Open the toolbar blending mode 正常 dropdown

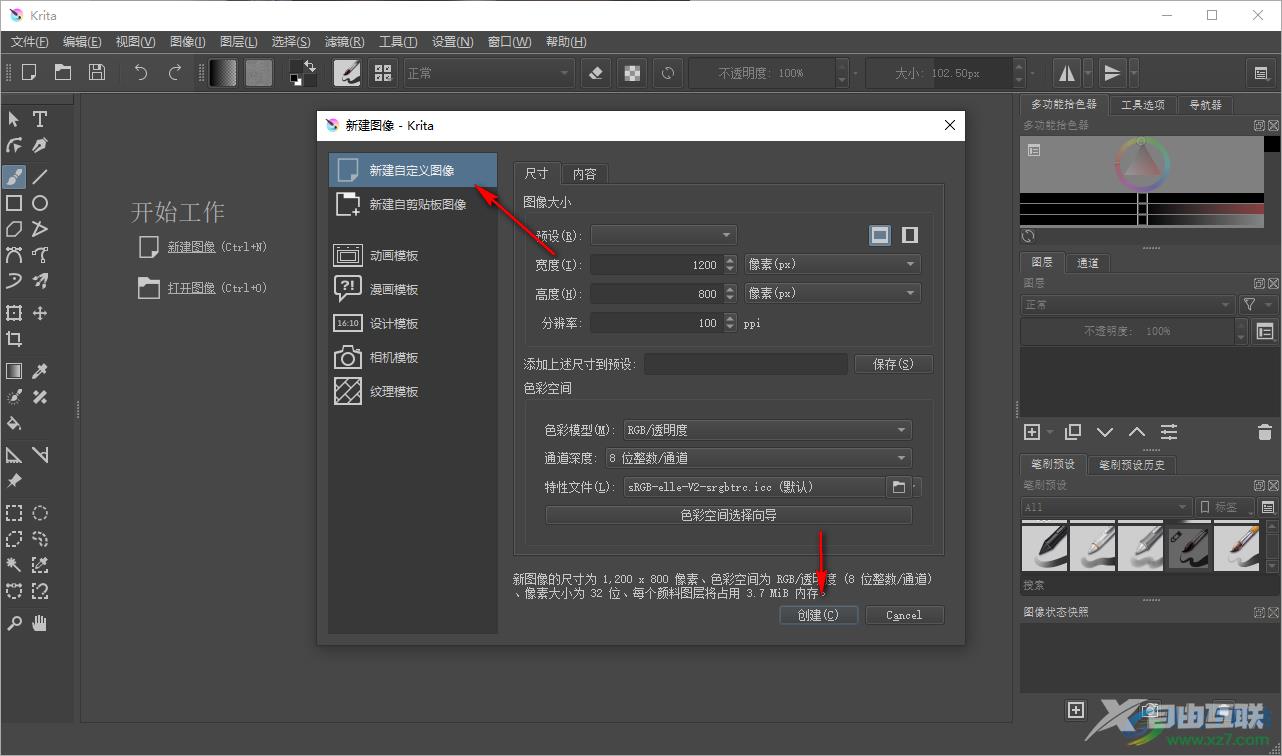click(489, 73)
